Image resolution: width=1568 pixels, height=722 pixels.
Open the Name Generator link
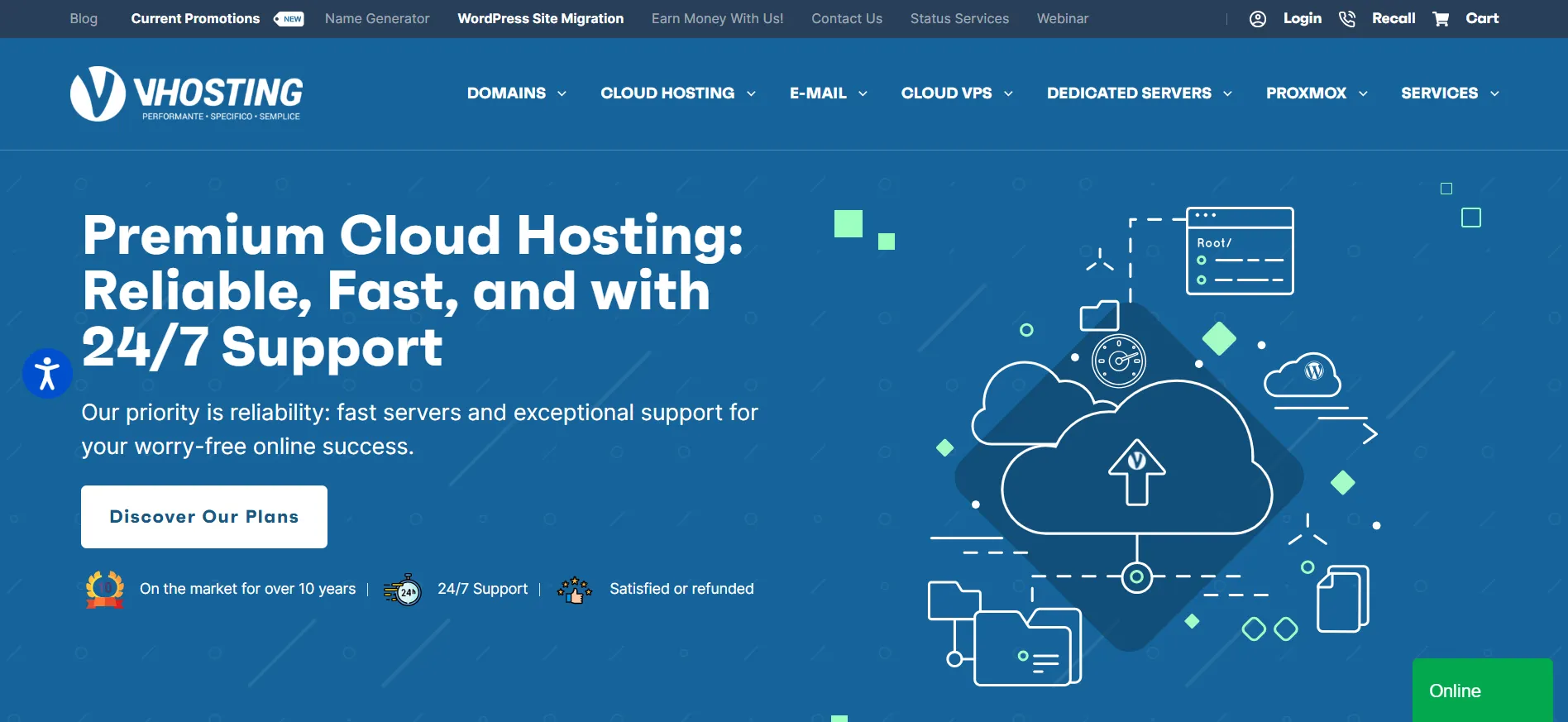point(377,19)
